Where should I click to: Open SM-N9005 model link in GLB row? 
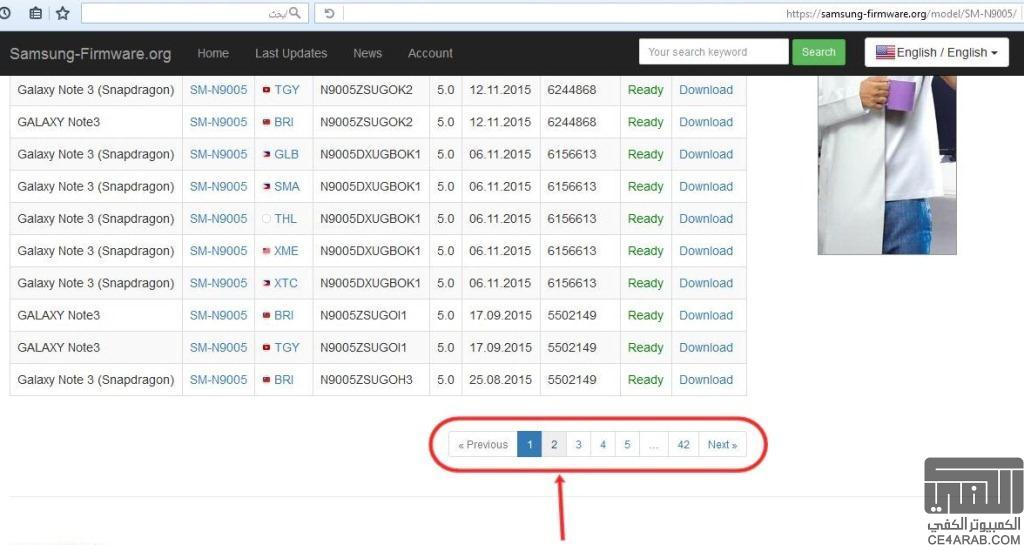point(219,154)
